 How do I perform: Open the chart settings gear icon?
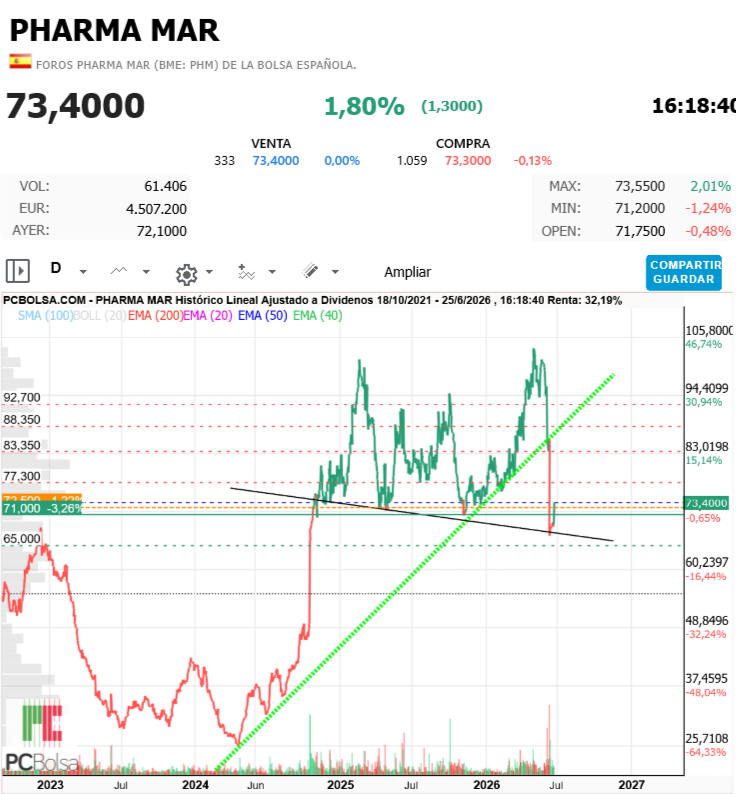[x=186, y=274]
